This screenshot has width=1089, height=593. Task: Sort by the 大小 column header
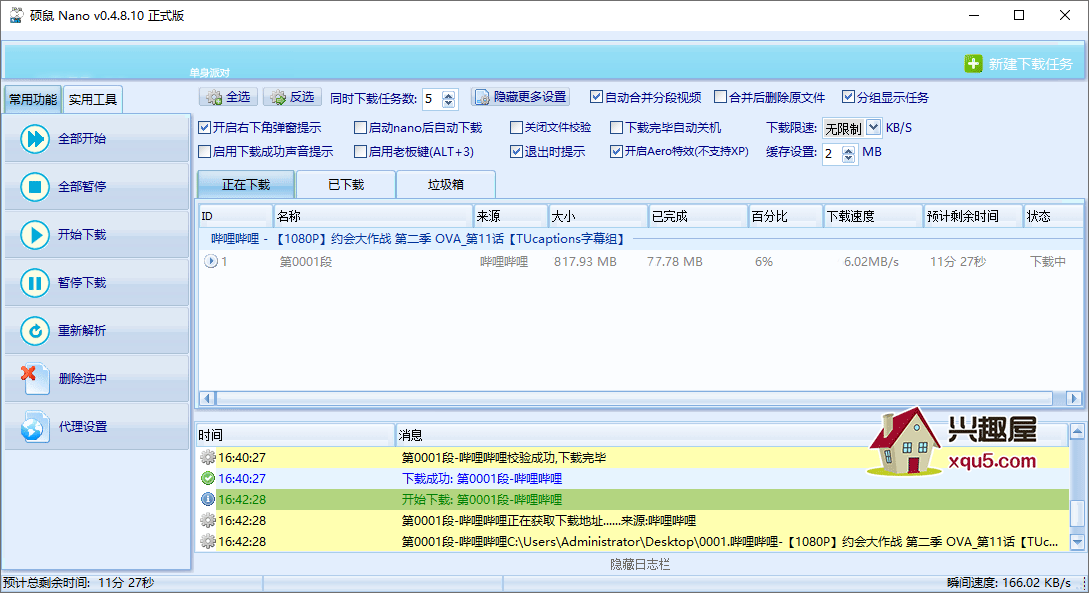tap(598, 216)
